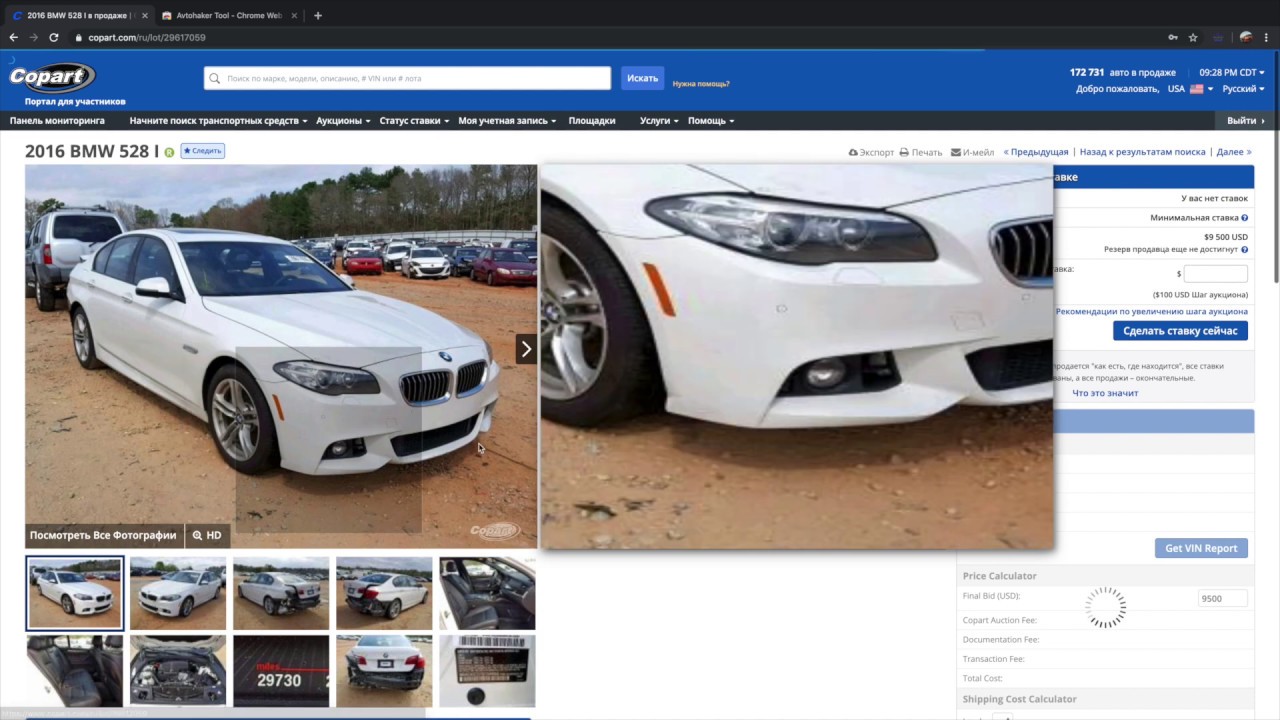Select the front seats interior thumbnail

coord(487,593)
